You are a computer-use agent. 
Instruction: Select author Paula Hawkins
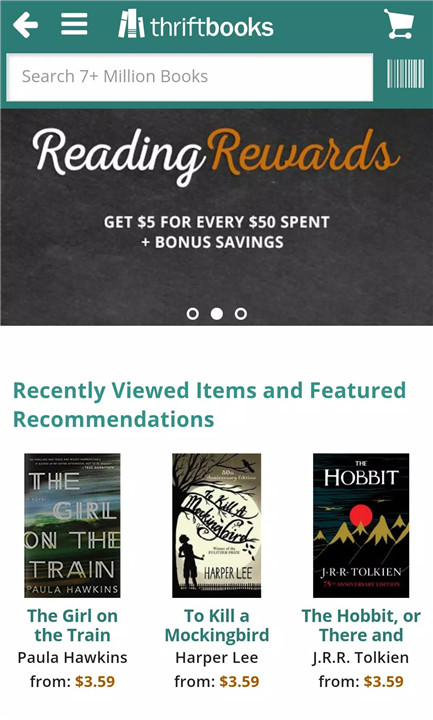[x=72, y=658]
